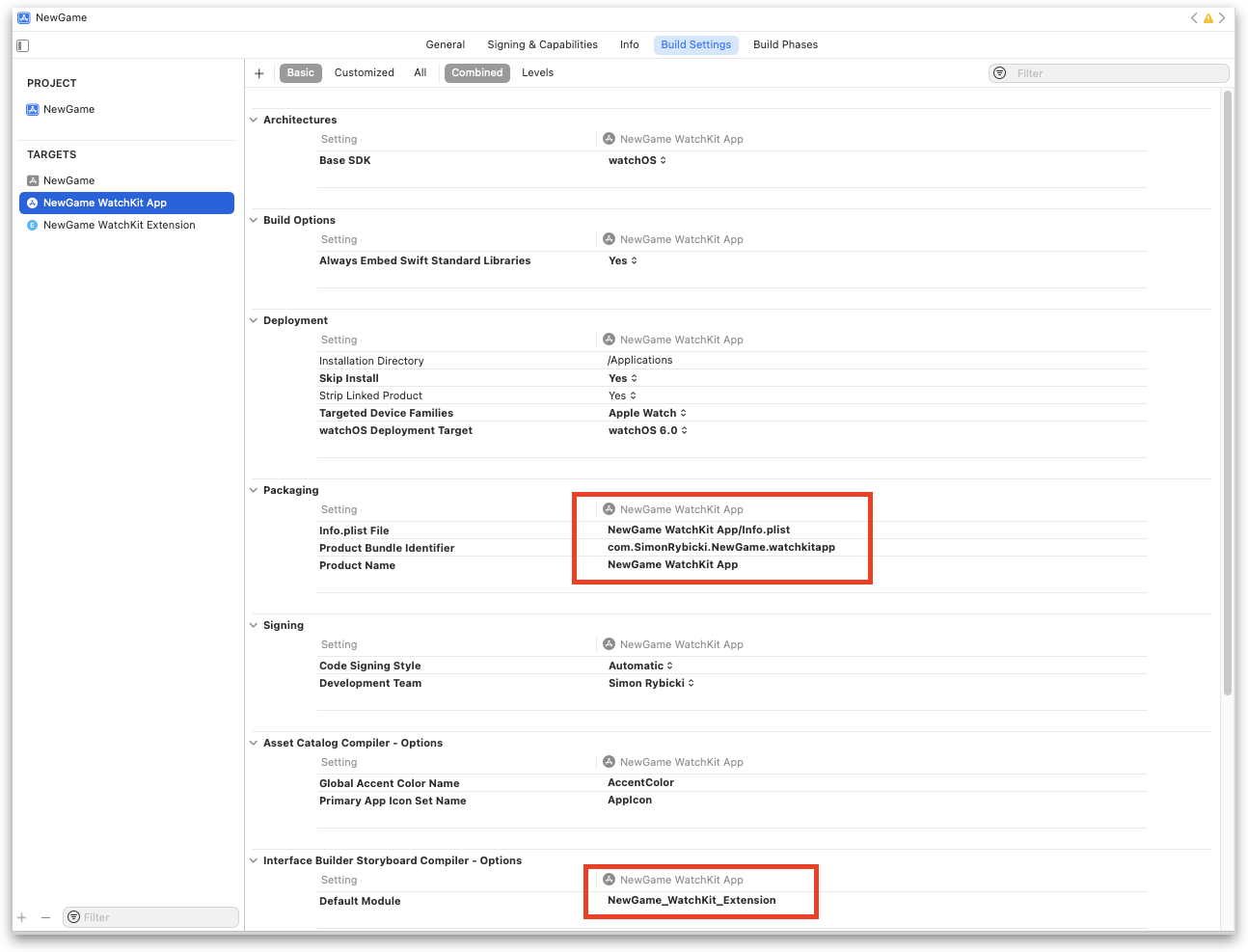Open Base SDK watchOS dropdown
This screenshot has width=1248, height=952.
pyautogui.click(x=638, y=161)
